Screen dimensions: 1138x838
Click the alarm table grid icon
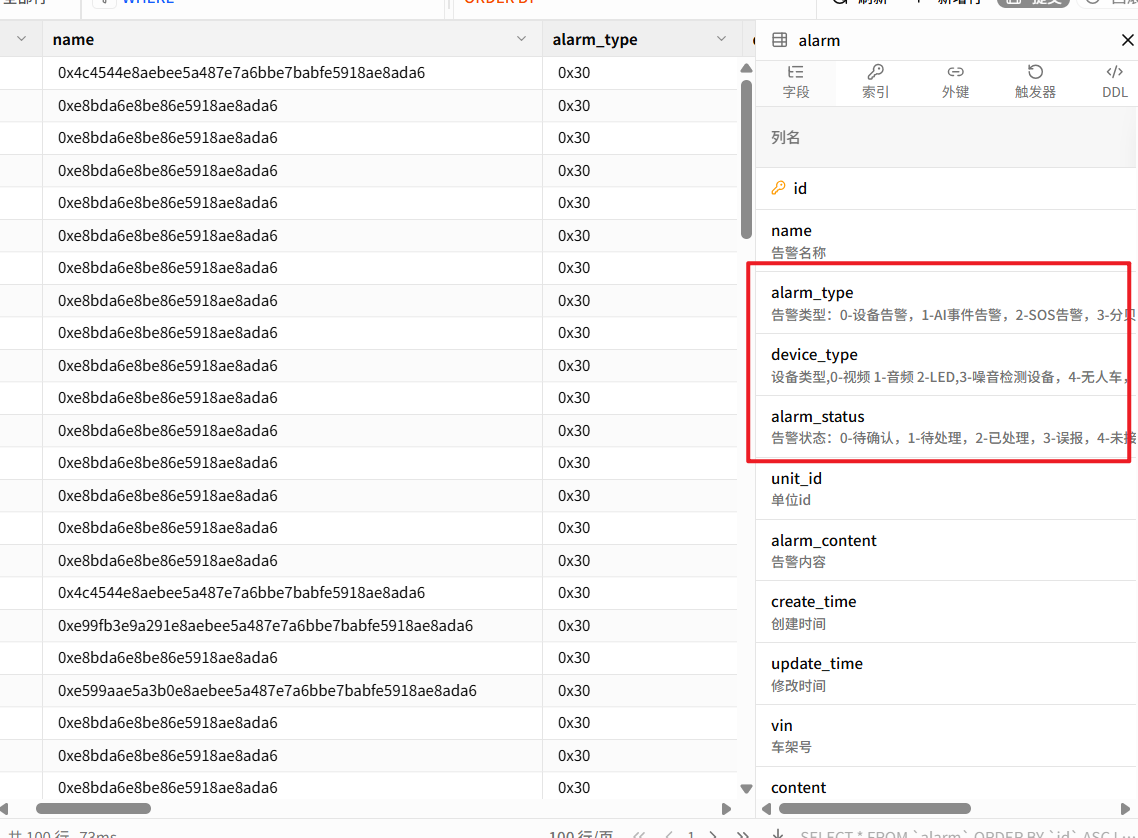coord(779,40)
